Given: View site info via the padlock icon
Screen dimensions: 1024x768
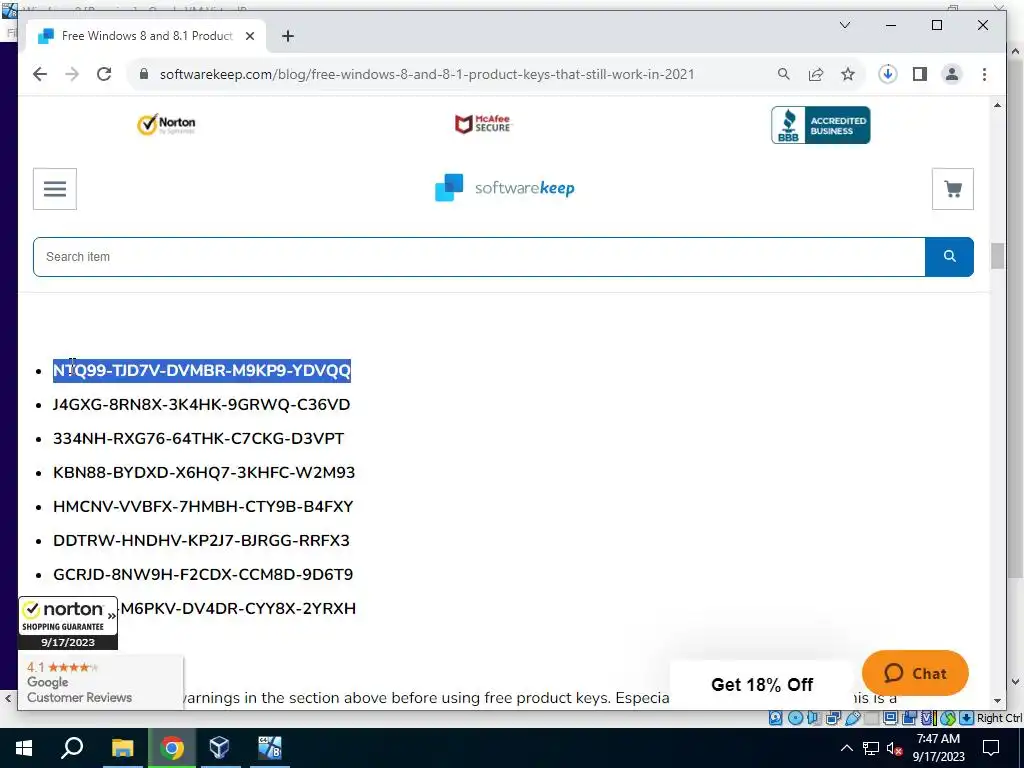Looking at the screenshot, I should [x=144, y=74].
